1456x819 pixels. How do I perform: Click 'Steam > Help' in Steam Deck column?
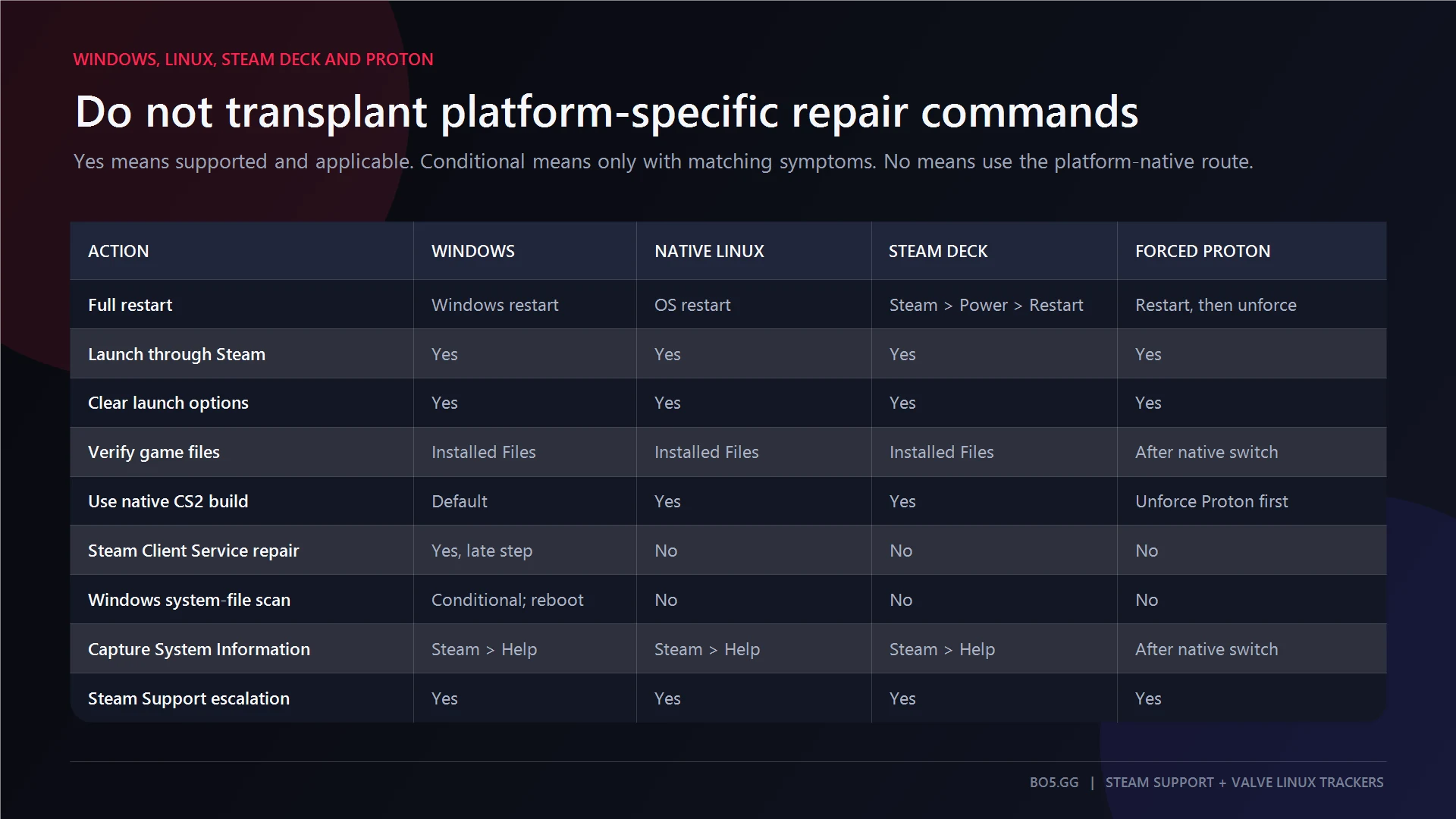click(x=942, y=649)
